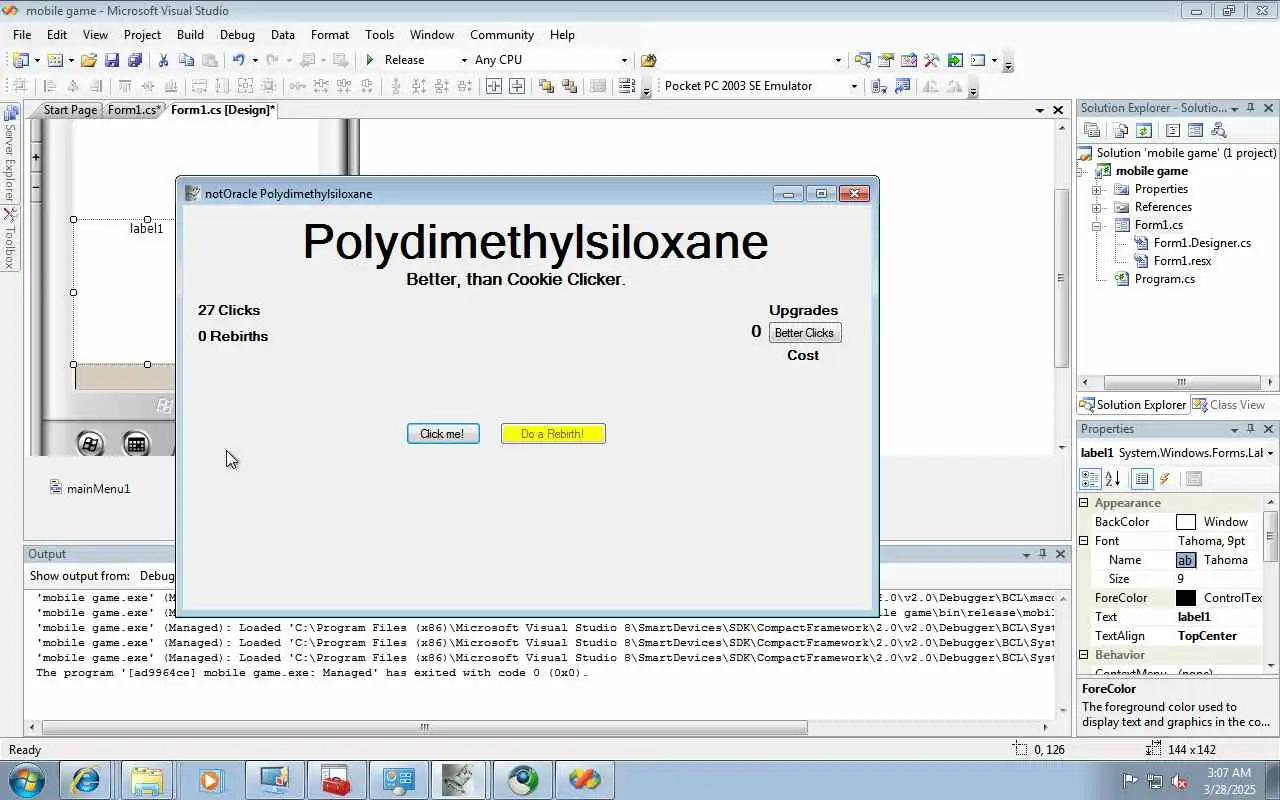Click the Undo arrow icon
Viewport: 1280px width, 800px height.
[238, 60]
